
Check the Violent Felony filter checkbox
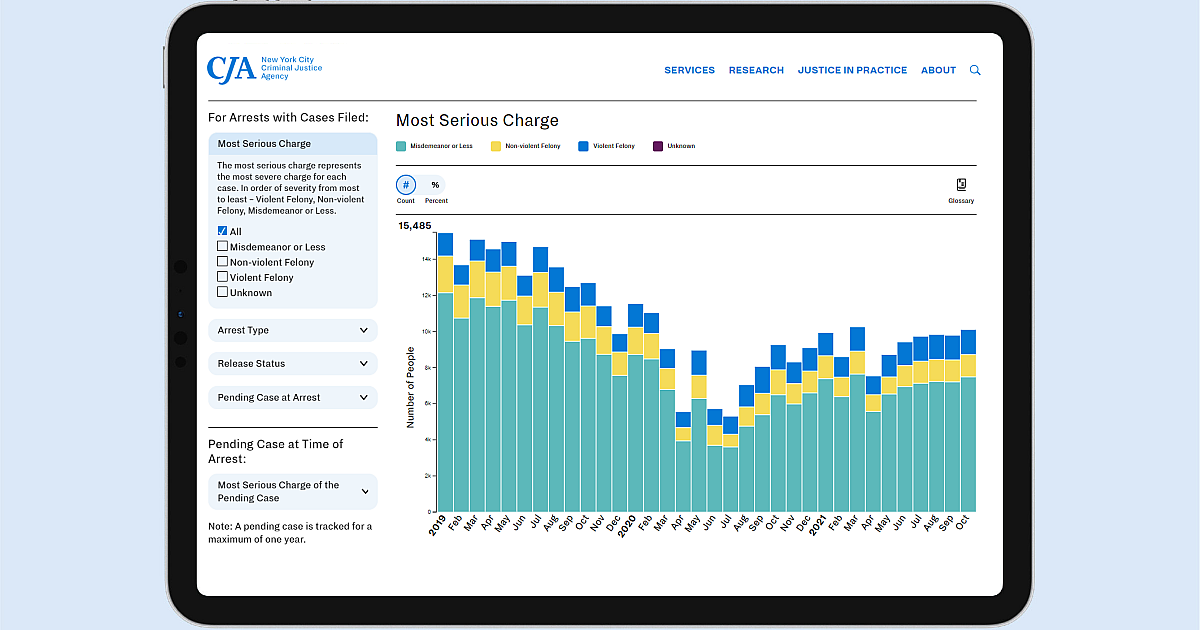(x=220, y=277)
